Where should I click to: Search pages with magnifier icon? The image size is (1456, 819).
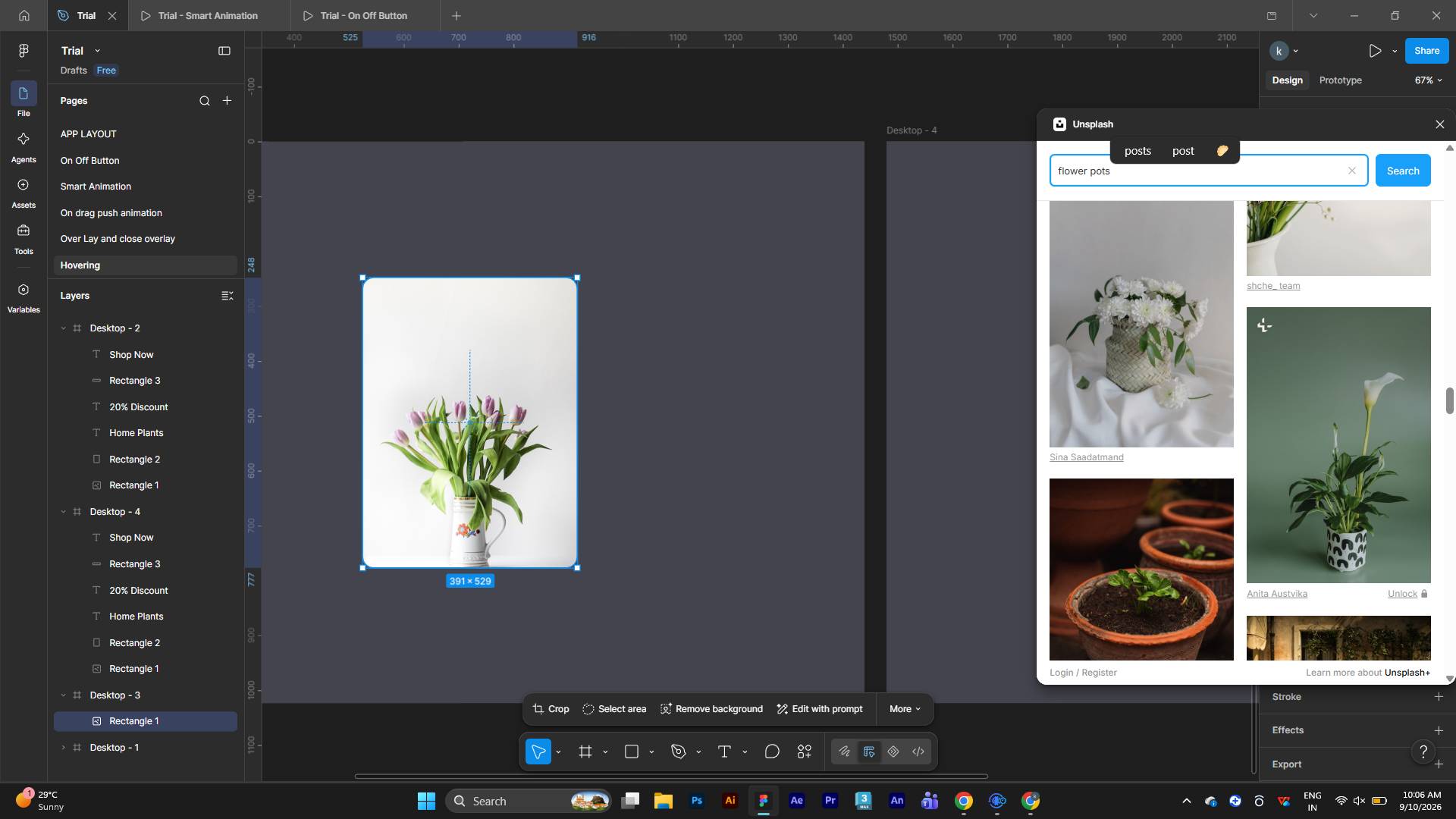click(x=204, y=101)
